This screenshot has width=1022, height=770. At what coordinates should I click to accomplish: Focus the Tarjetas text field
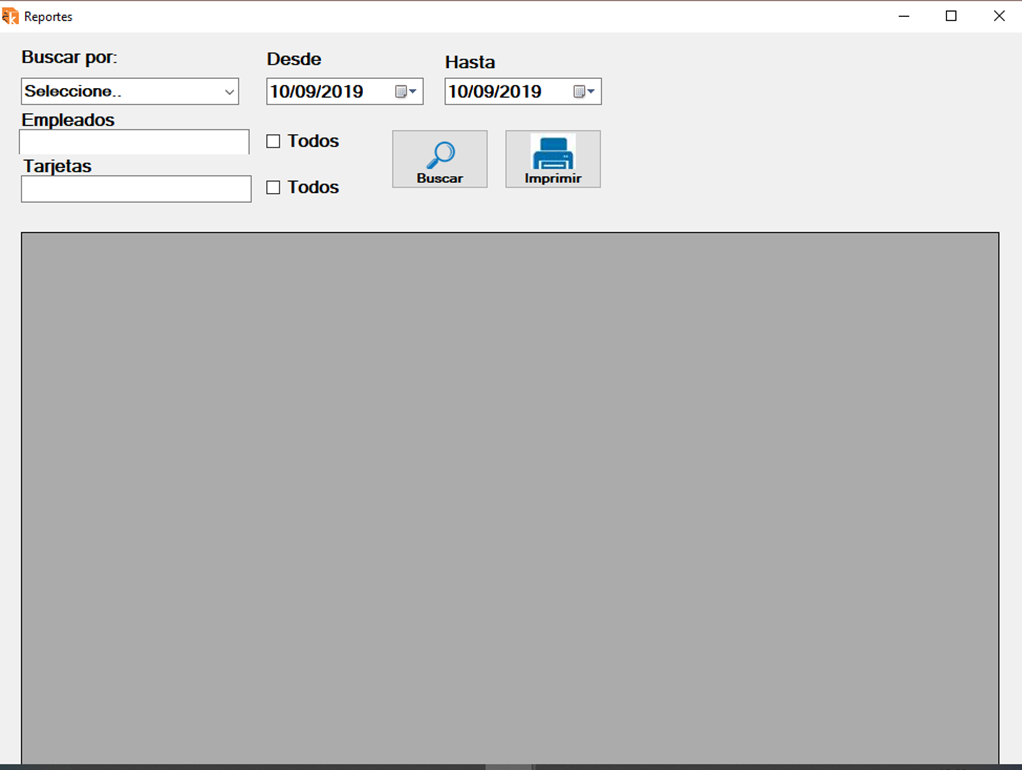(135, 189)
